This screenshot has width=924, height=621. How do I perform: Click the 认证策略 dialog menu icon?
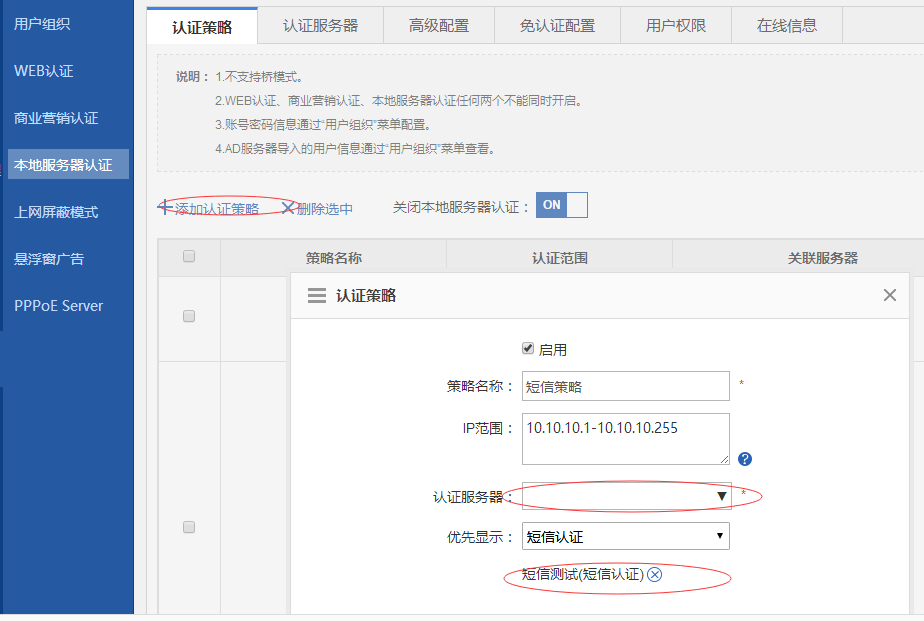(x=317, y=296)
